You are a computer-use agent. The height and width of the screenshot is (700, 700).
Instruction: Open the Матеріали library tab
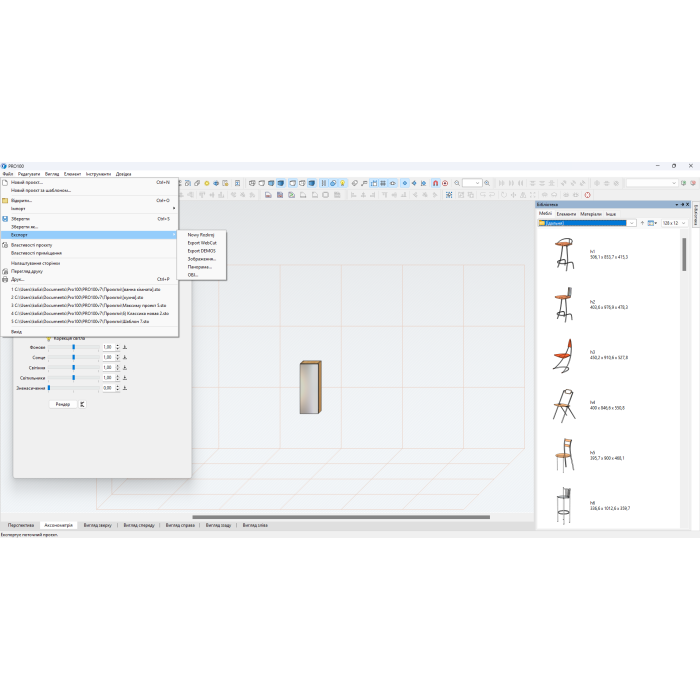click(x=591, y=213)
